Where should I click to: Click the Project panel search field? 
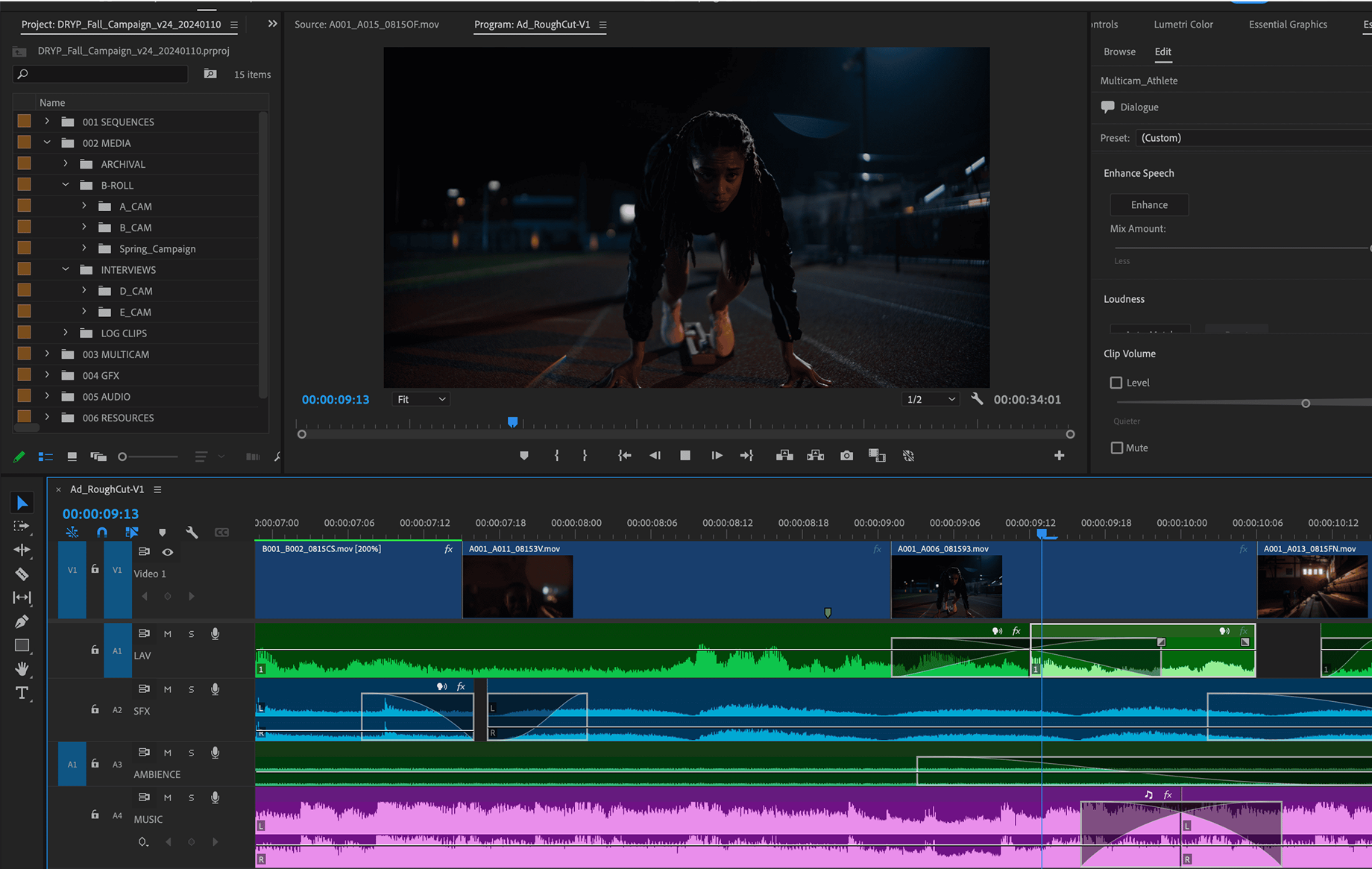pos(100,74)
